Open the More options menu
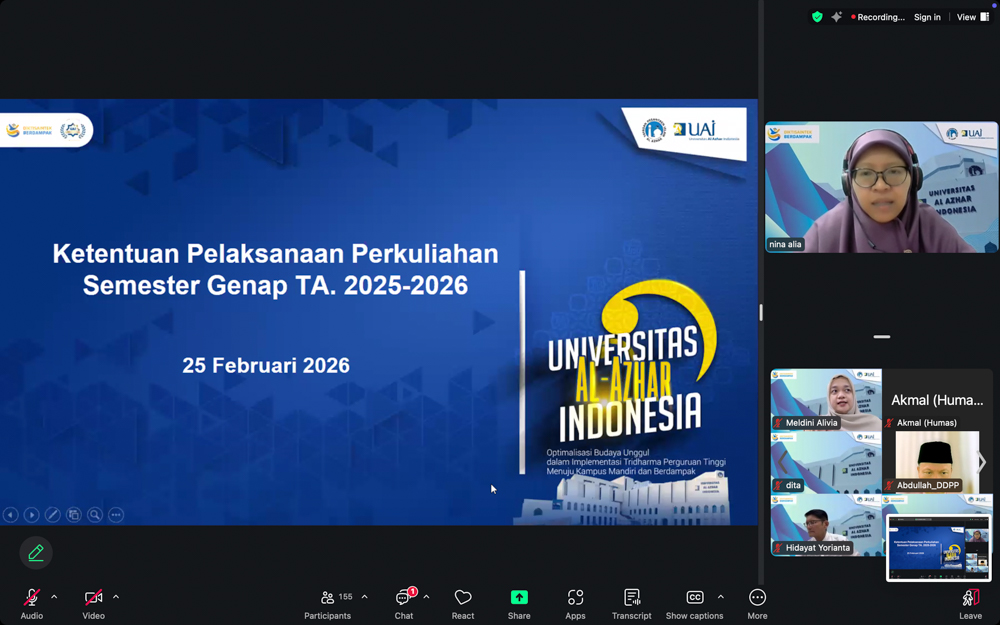 pyautogui.click(x=757, y=598)
